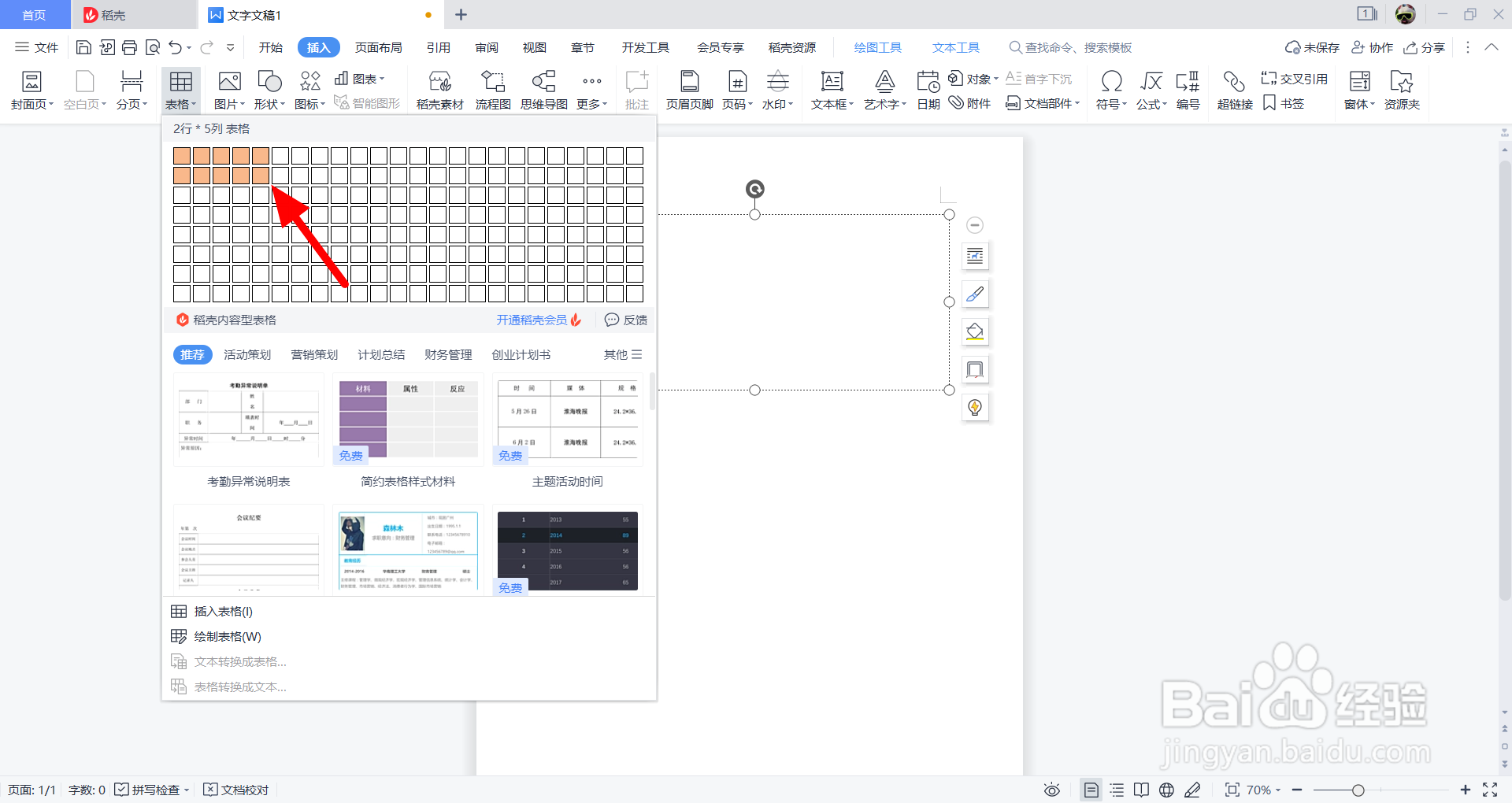Open the 图标 icon library

tap(309, 90)
